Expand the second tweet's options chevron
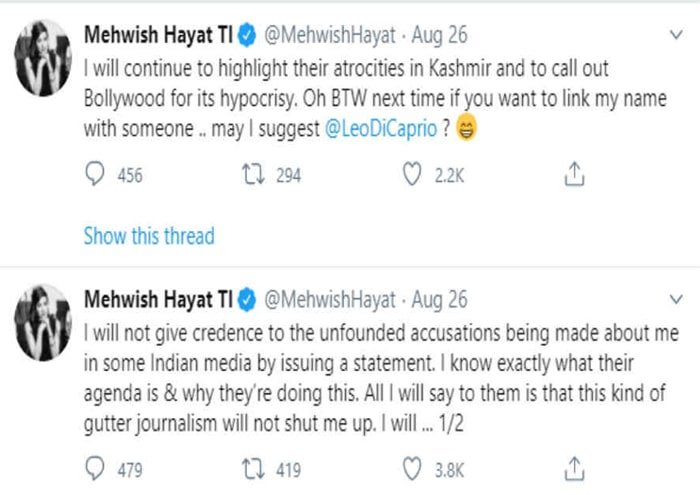Viewport: 700px width, 495px height. [x=673, y=299]
